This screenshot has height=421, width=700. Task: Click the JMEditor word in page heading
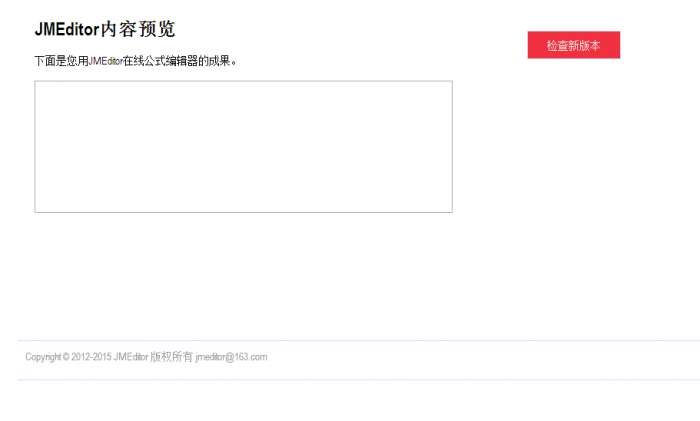[67, 29]
